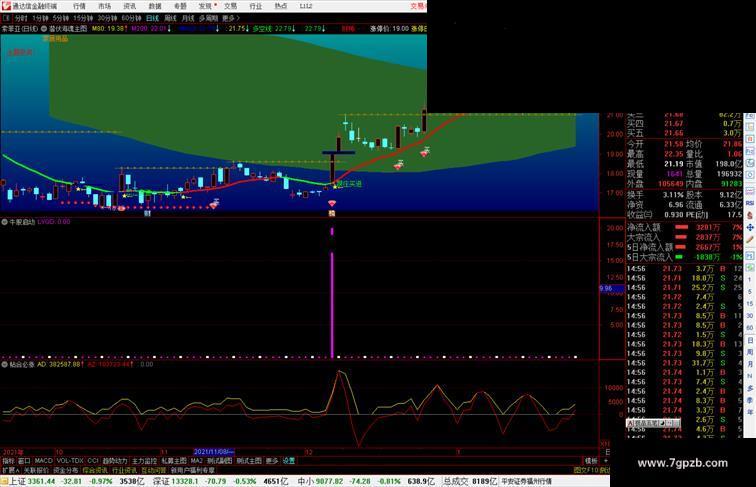Select the 月线 monthly period
Viewport: 756px width, 487px height.
pyautogui.click(x=188, y=18)
